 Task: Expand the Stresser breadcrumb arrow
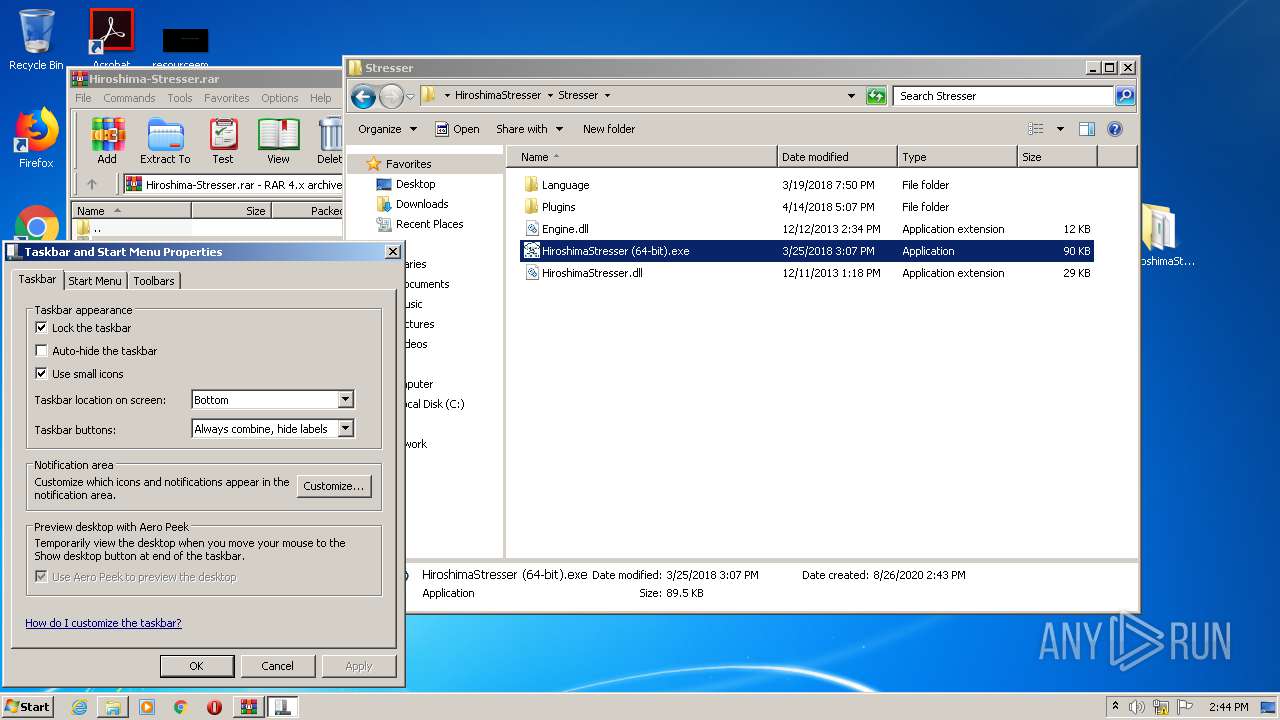point(607,96)
